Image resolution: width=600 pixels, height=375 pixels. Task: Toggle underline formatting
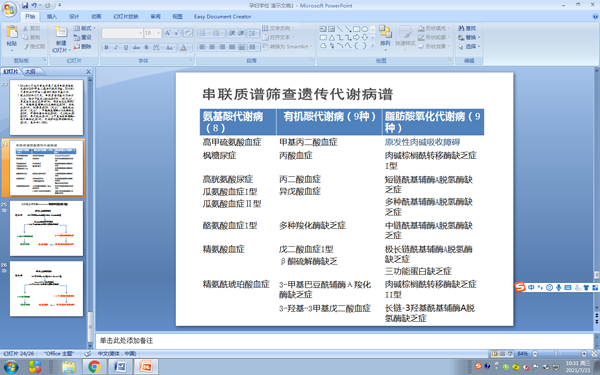pyautogui.click(x=126, y=47)
